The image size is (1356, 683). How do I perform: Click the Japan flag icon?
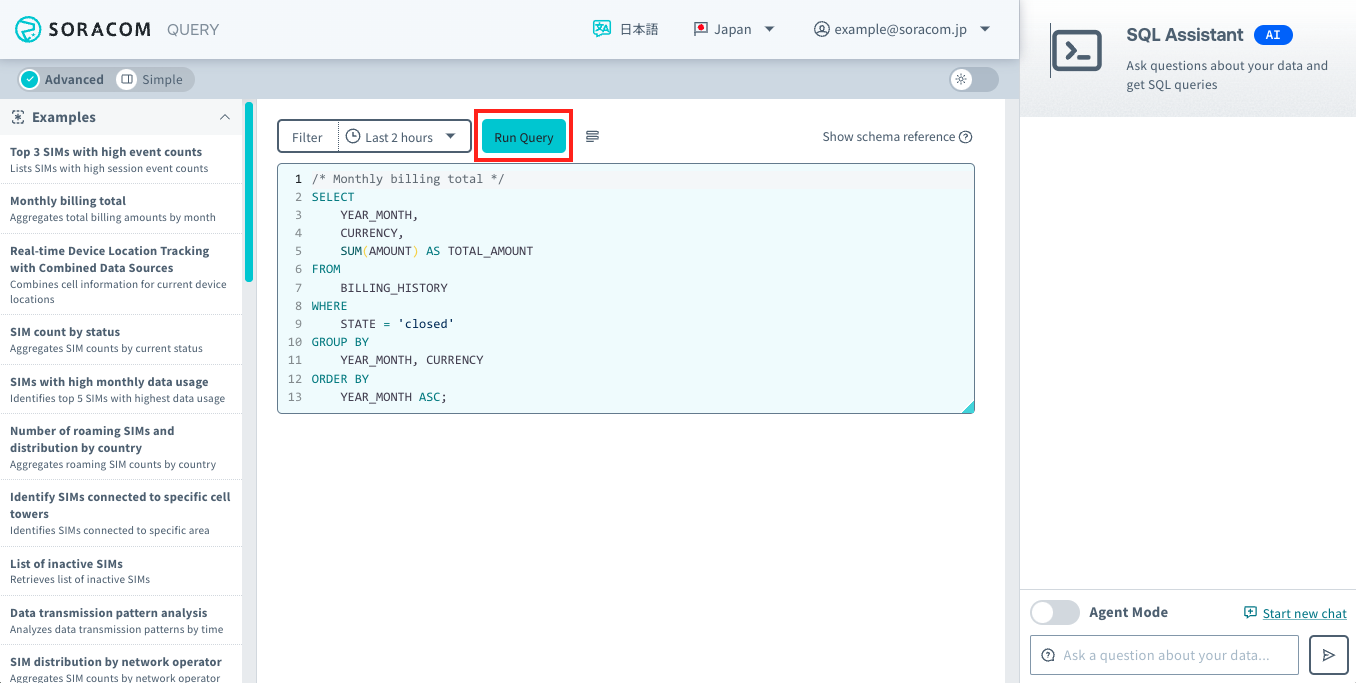coord(700,29)
